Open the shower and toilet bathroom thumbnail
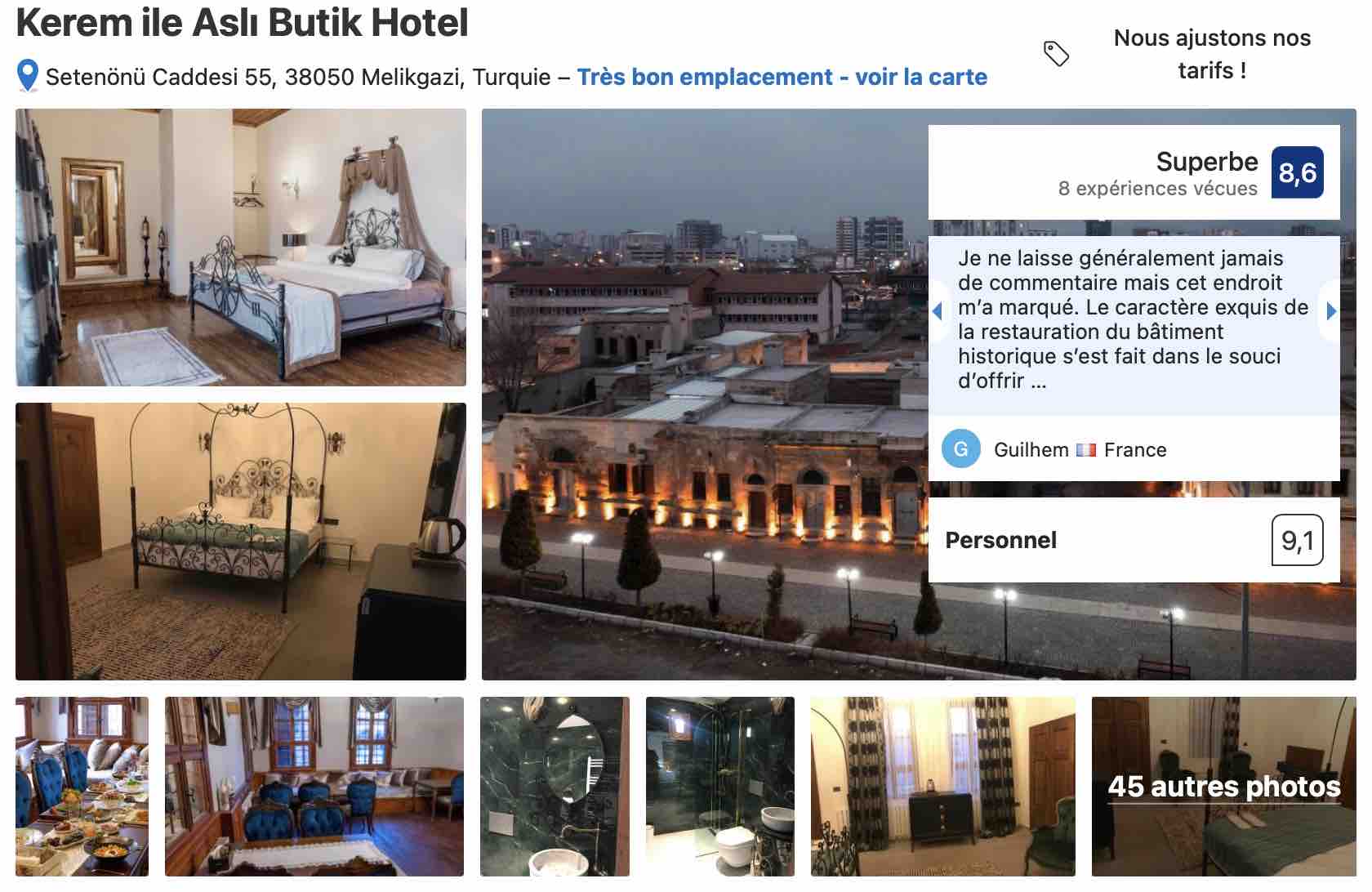 pos(720,787)
